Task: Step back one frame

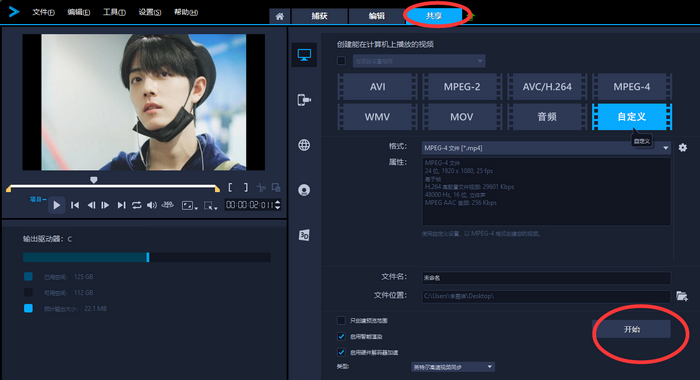Action: pyautogui.click(x=91, y=205)
